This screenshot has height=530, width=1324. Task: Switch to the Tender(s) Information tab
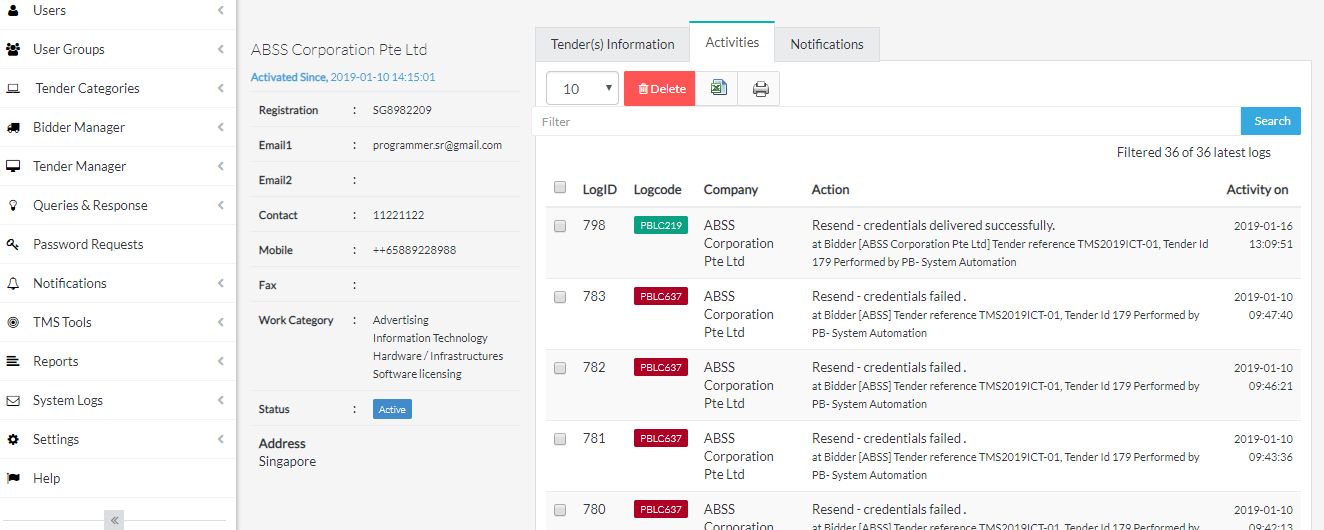pos(612,45)
